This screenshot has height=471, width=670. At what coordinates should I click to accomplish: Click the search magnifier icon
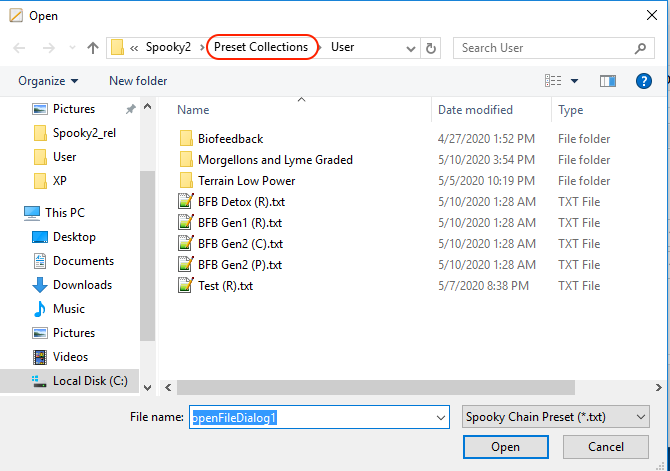(x=641, y=48)
